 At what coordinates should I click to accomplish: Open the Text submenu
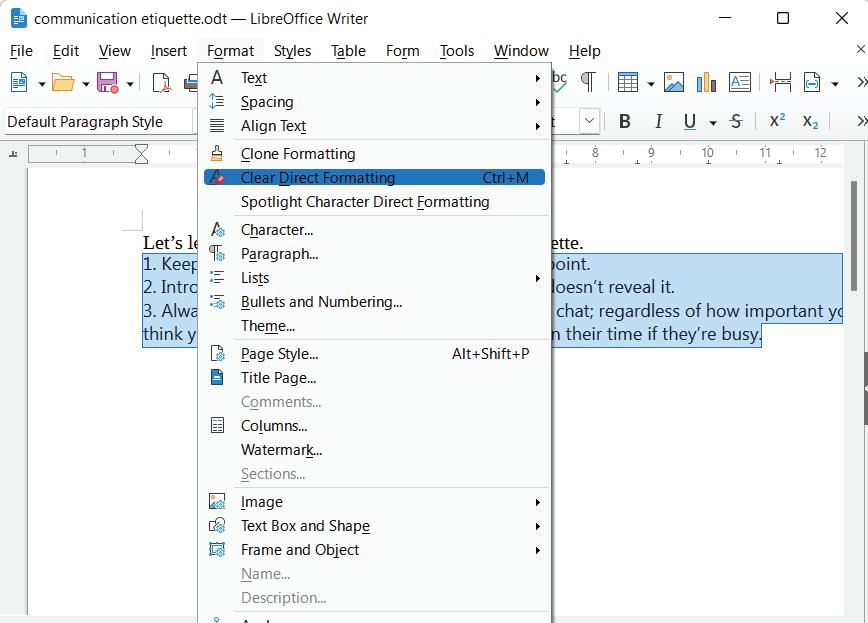tap(374, 78)
